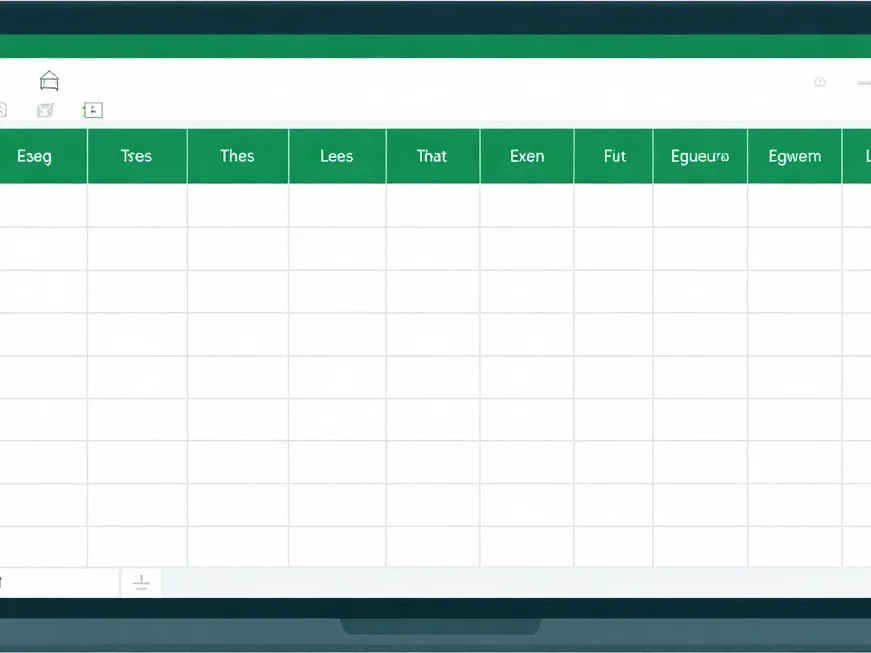This screenshot has width=871, height=653.
Task: Select the Exen column header
Action: pyautogui.click(x=527, y=156)
